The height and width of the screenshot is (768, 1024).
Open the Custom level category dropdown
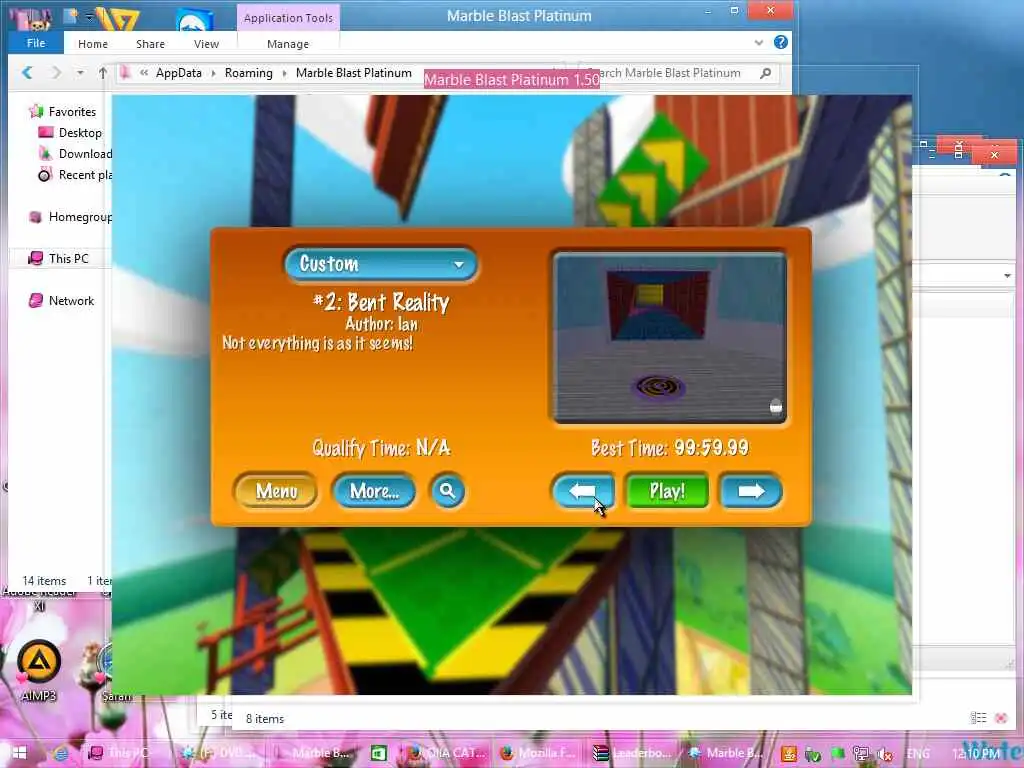pos(381,264)
